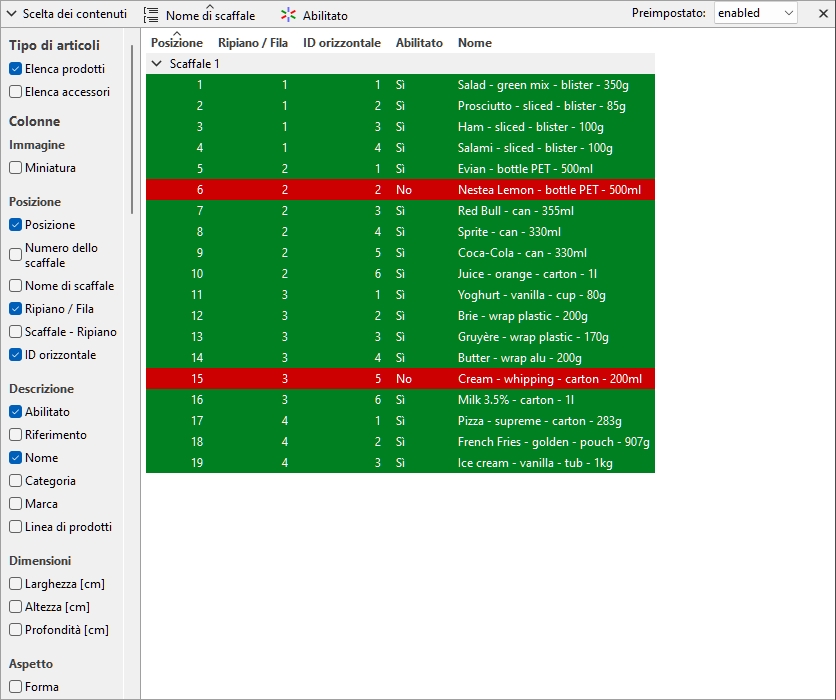Select Juice - orange - carton row
The image size is (836, 700).
point(400,274)
